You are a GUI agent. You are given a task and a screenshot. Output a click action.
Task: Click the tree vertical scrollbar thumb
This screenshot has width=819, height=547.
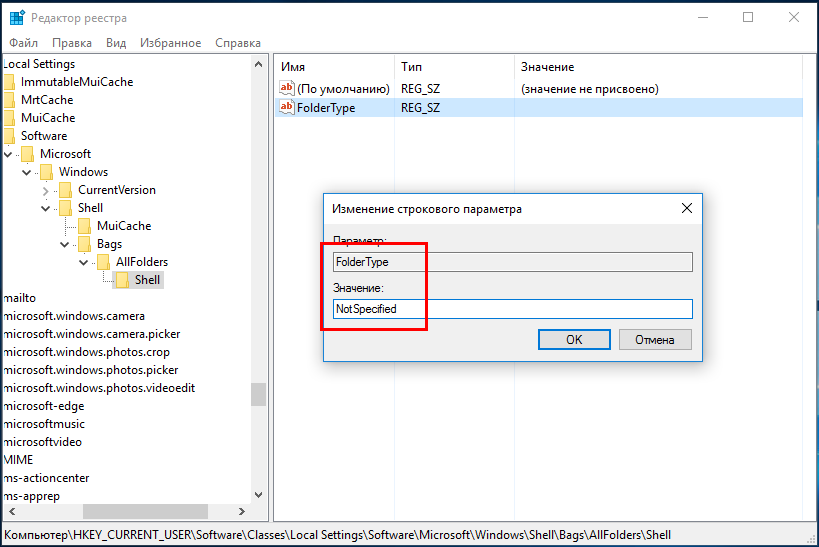point(259,394)
